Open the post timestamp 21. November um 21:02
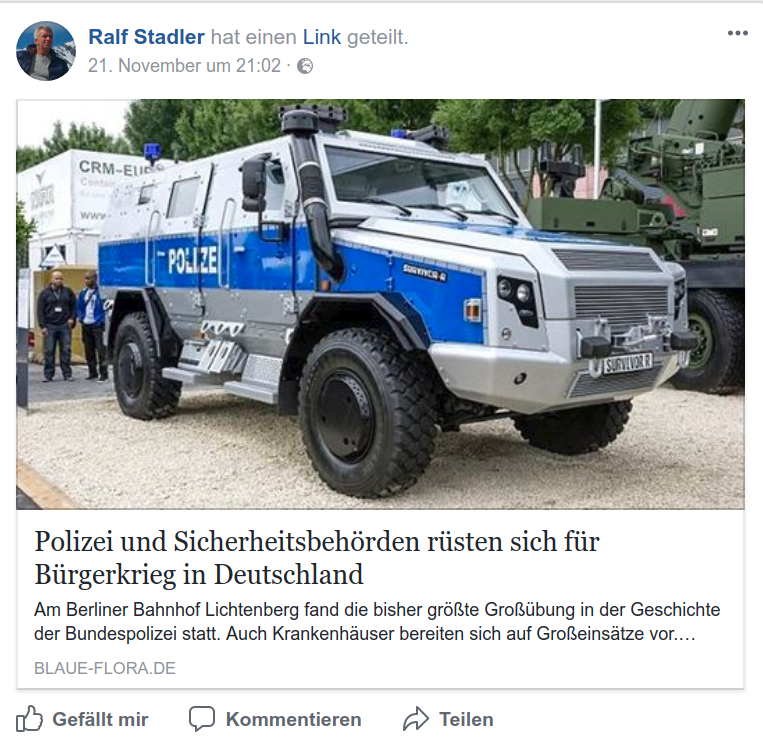763x749 pixels. [184, 66]
